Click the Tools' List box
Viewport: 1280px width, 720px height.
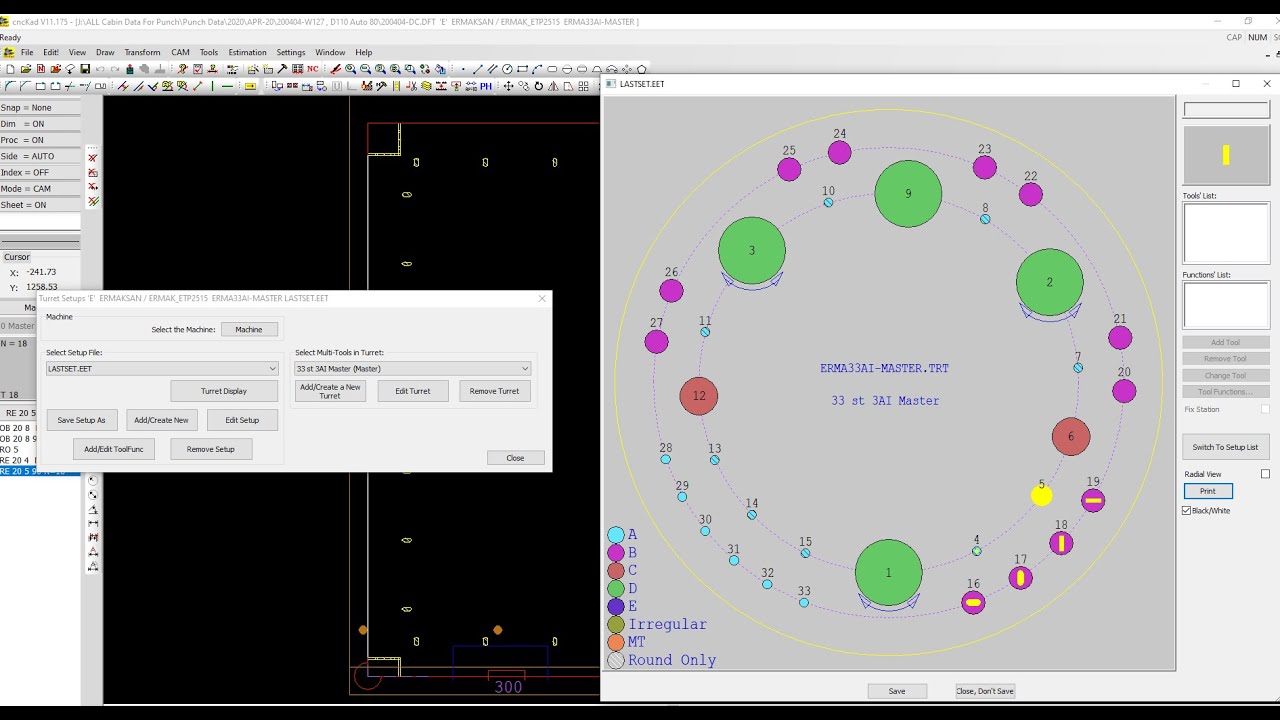pos(1226,234)
